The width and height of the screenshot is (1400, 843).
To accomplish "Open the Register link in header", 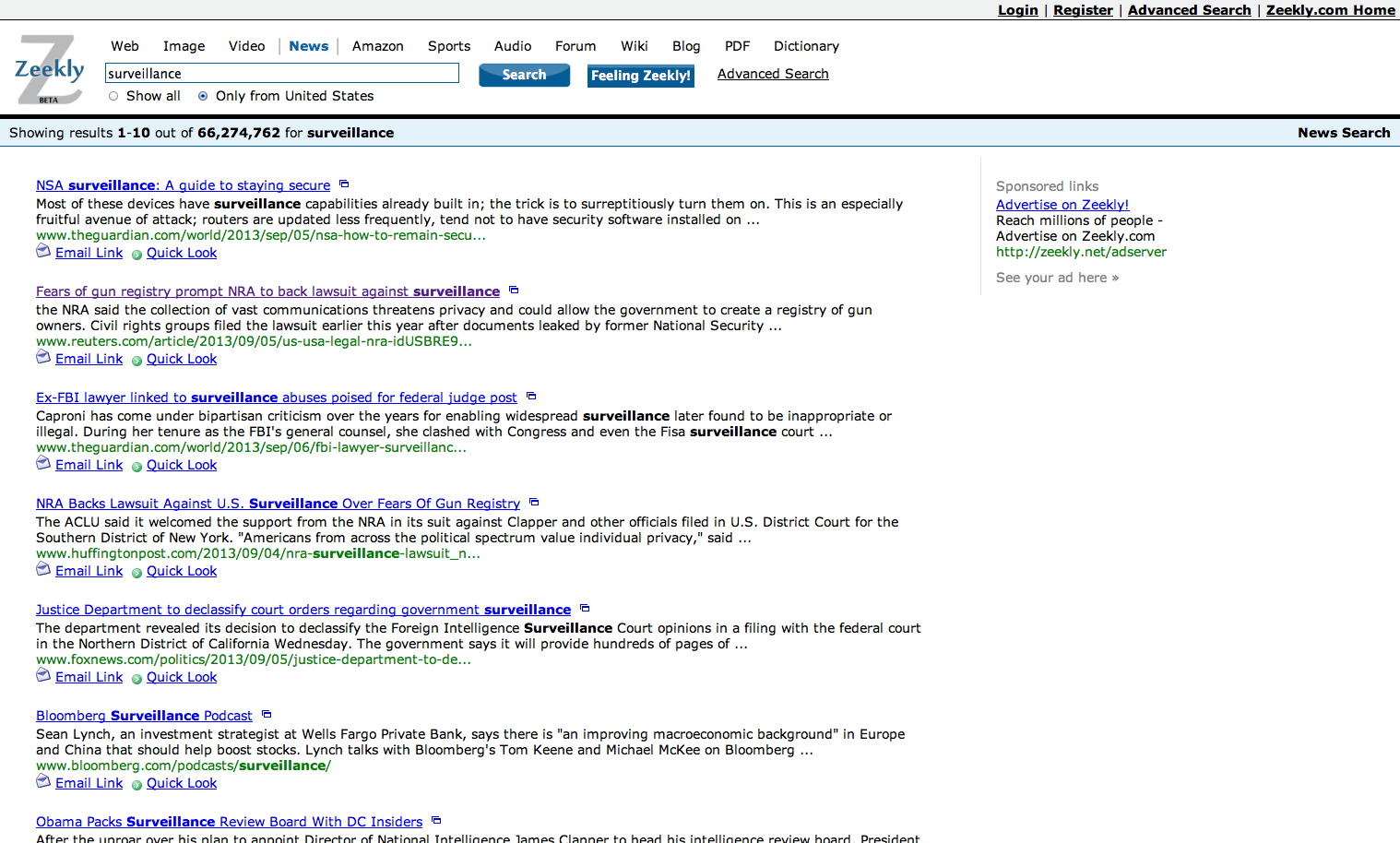I will click(1083, 10).
